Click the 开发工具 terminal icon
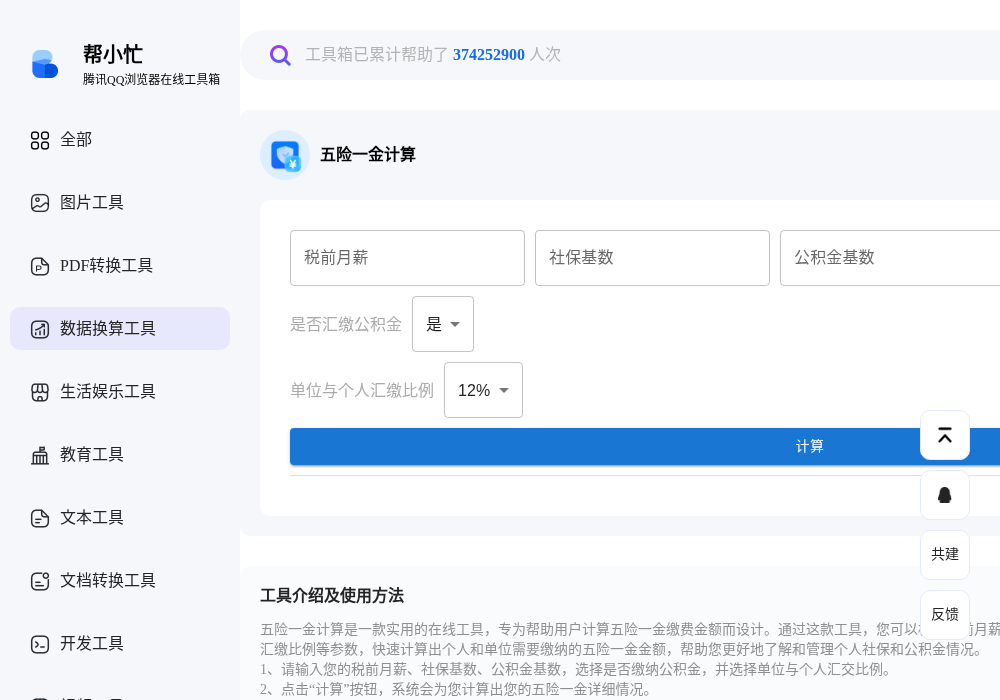Image resolution: width=1000 pixels, height=700 pixels. coord(40,644)
